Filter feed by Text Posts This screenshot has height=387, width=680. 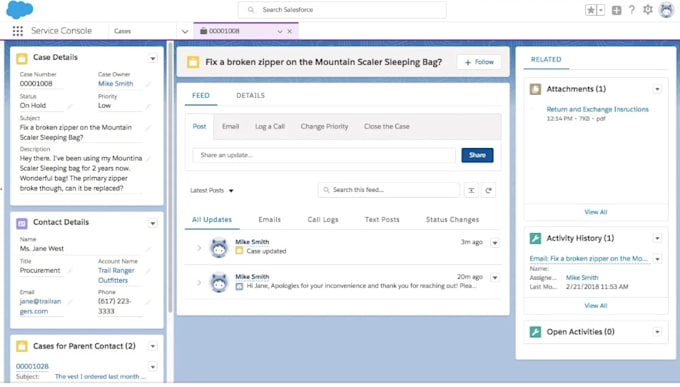coord(382,220)
